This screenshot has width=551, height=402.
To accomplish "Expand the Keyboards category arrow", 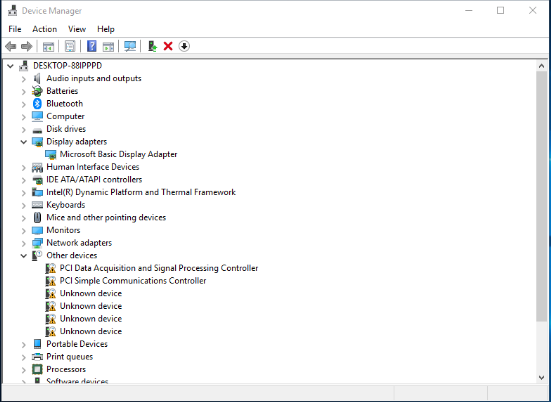I will (24, 205).
